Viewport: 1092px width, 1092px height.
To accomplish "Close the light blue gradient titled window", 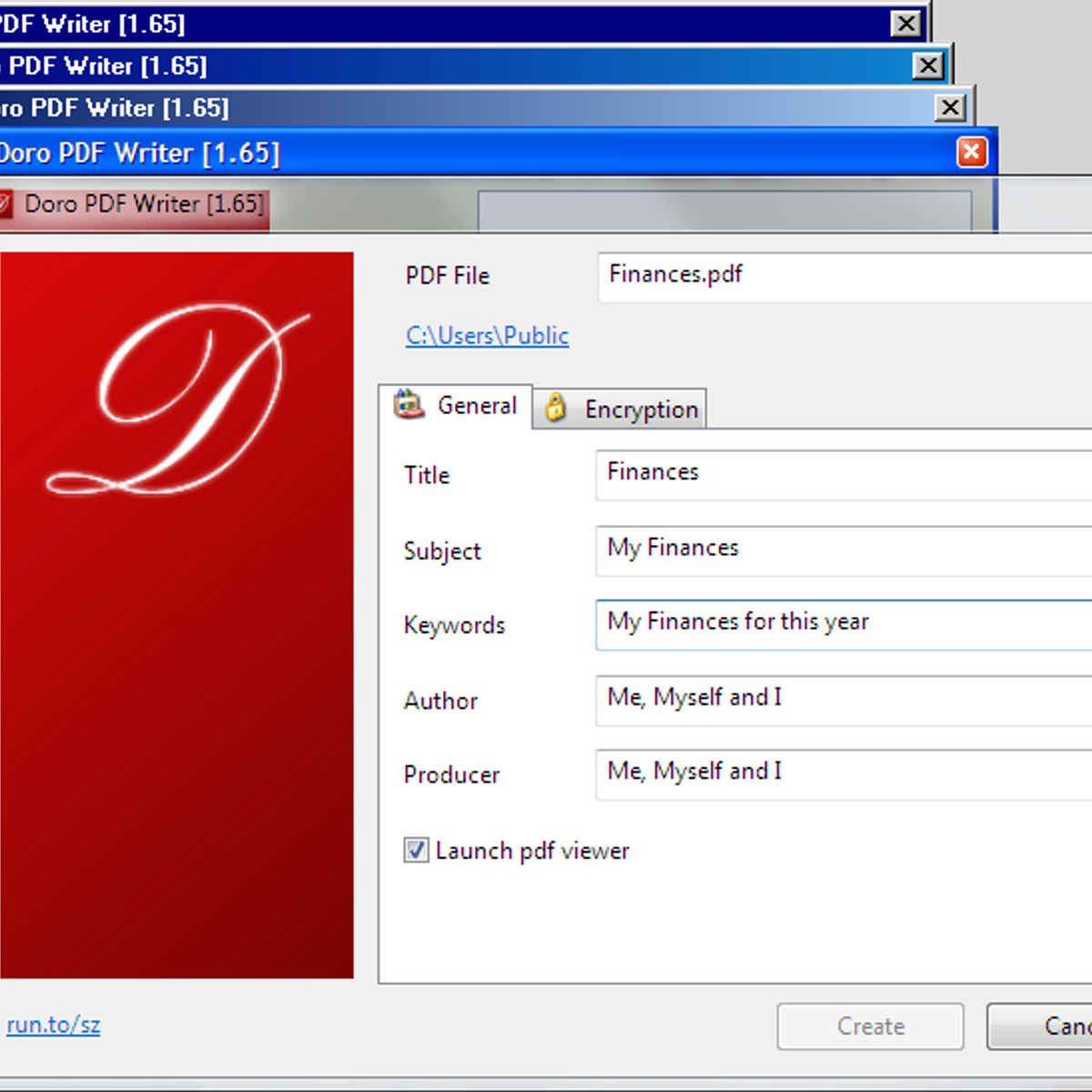I will [x=950, y=108].
